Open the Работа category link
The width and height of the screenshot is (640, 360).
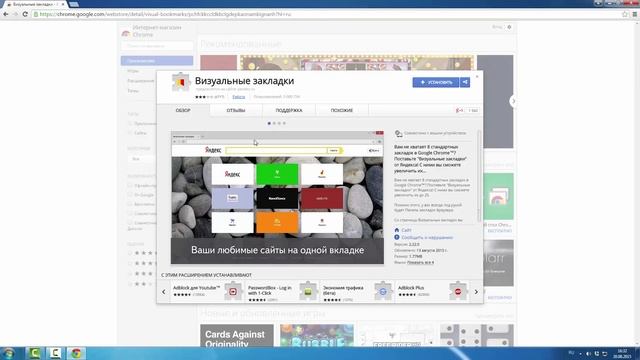point(239,97)
